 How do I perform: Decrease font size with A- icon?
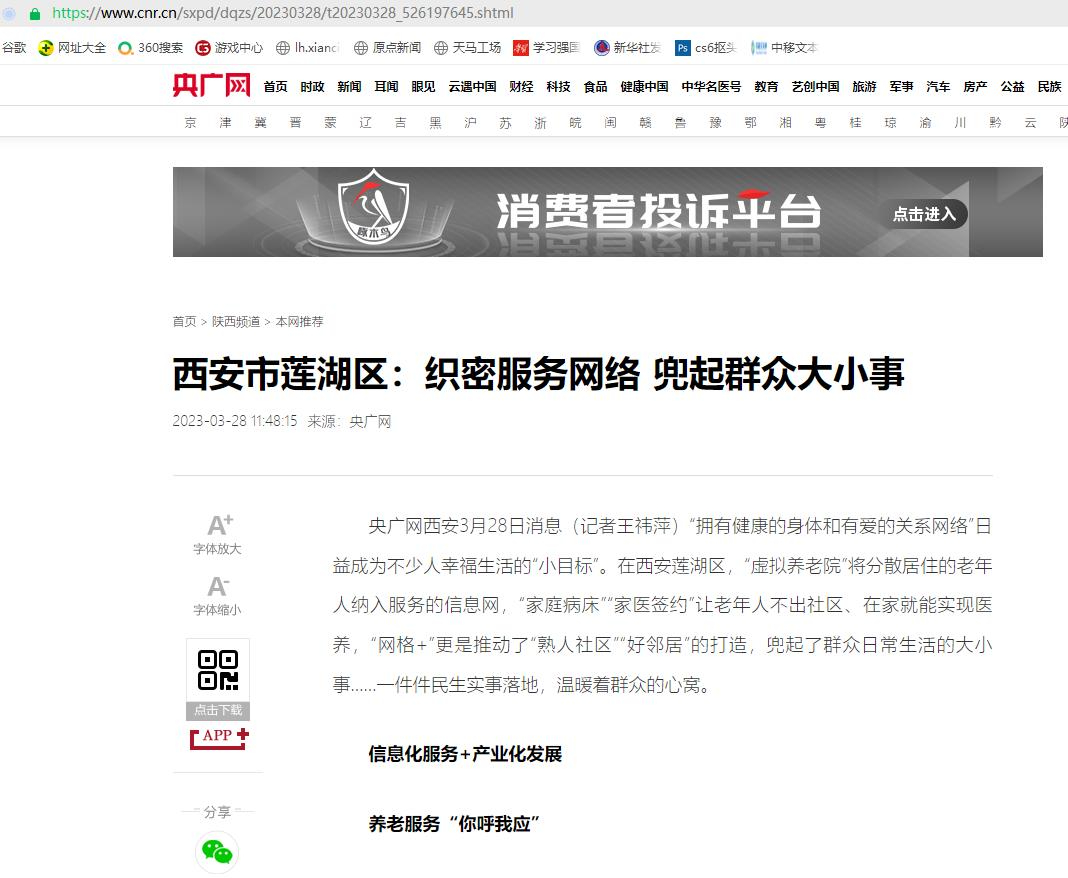[218, 587]
